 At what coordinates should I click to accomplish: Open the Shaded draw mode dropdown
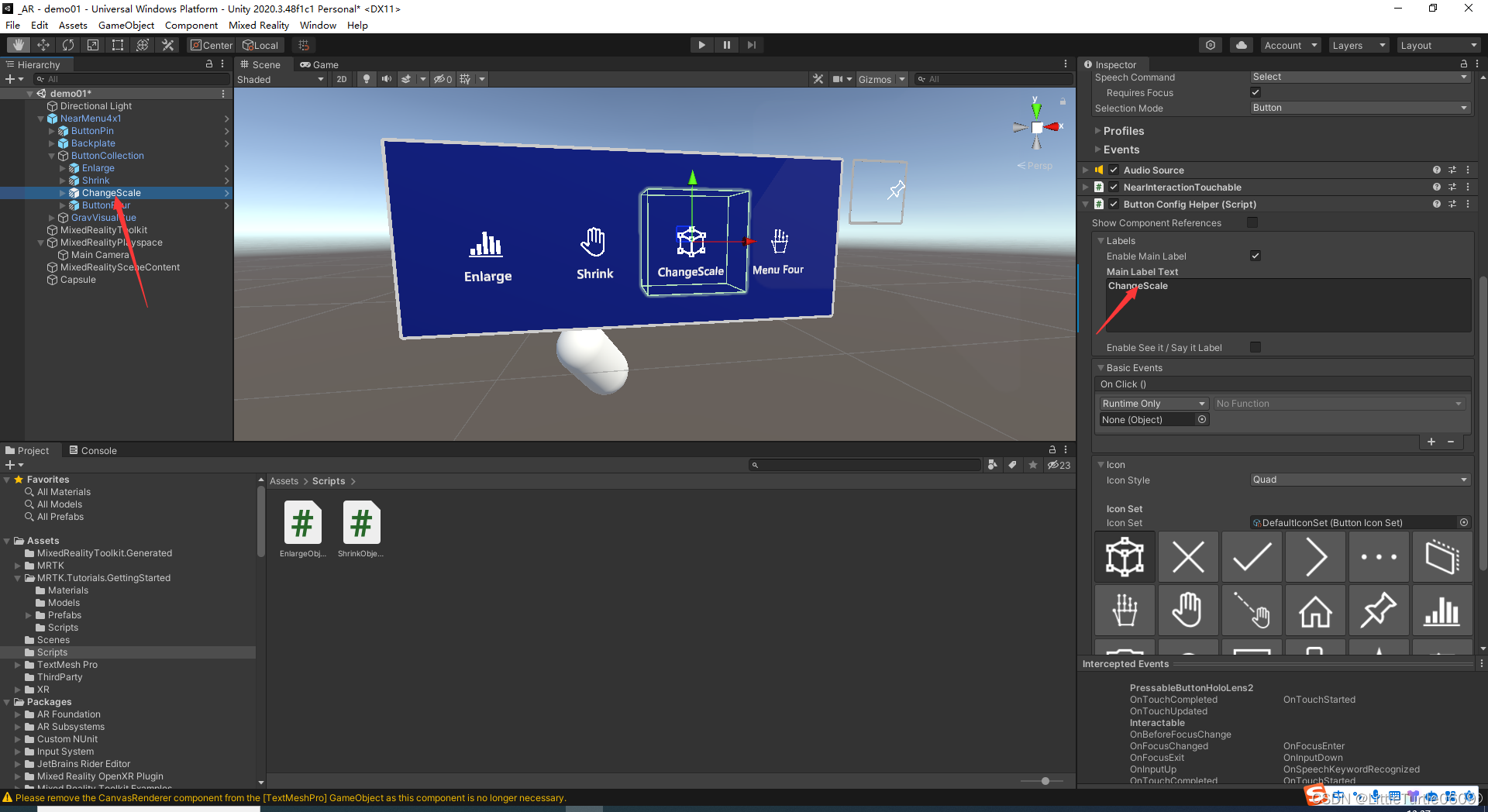pos(281,79)
